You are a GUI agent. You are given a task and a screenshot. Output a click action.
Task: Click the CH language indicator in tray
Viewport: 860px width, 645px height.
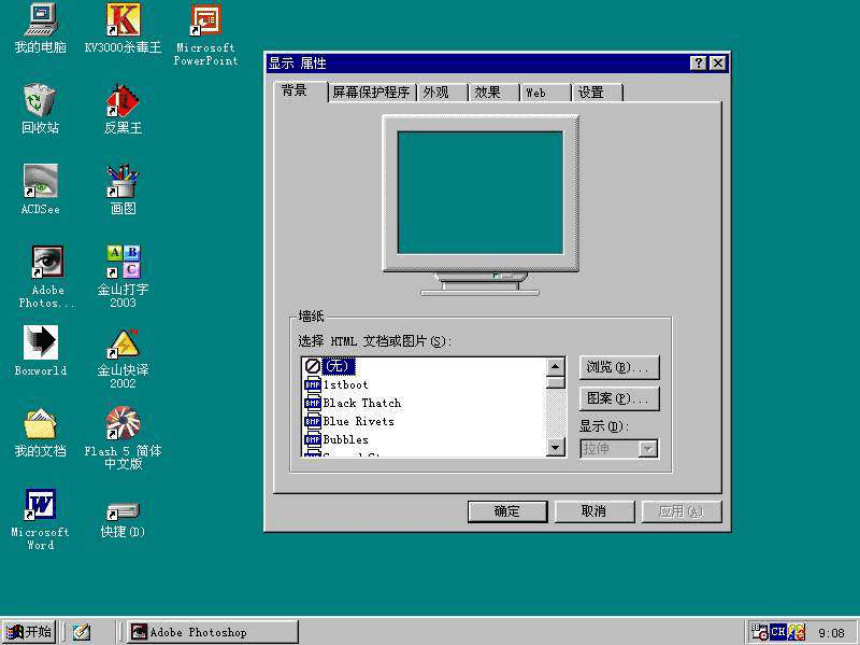[x=778, y=632]
